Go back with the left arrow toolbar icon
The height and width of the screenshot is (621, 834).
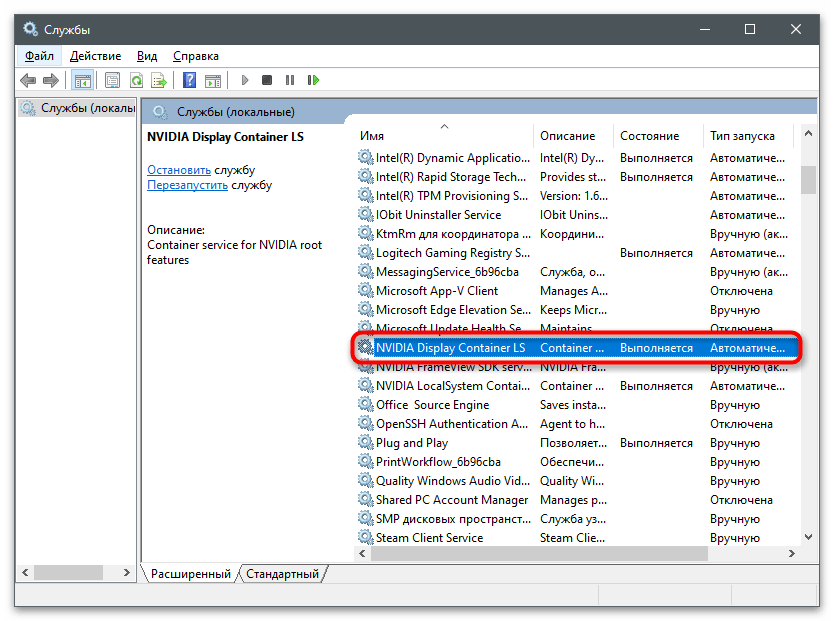coord(28,80)
